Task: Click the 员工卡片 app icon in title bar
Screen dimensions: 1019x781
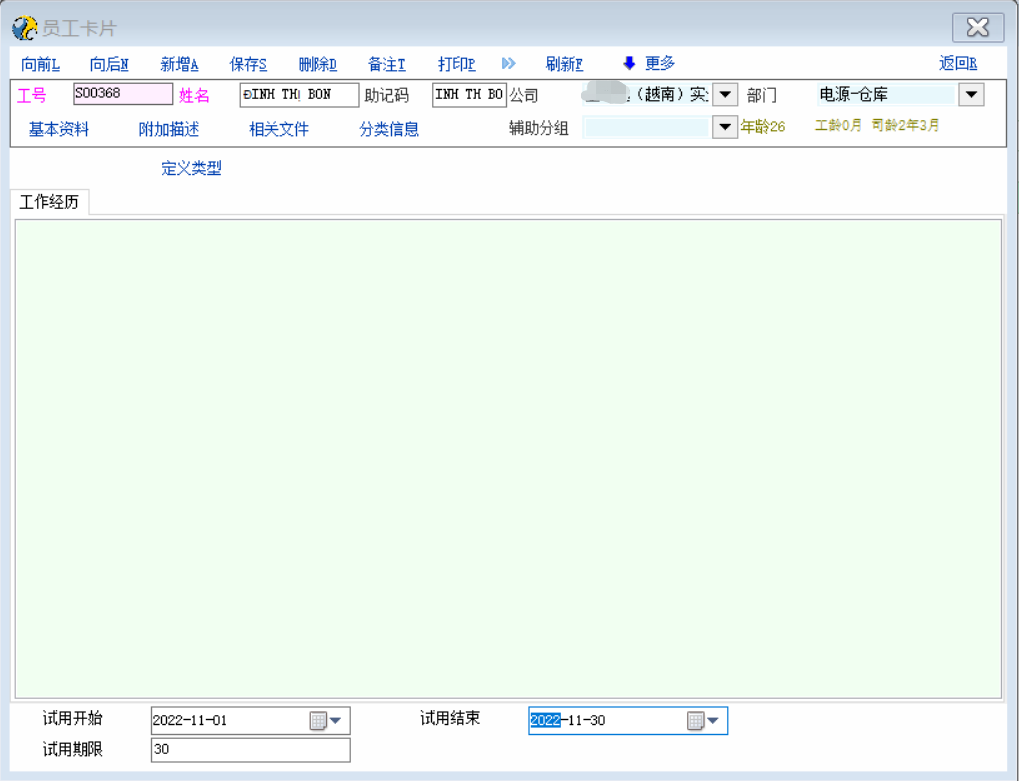Action: pos(24,28)
